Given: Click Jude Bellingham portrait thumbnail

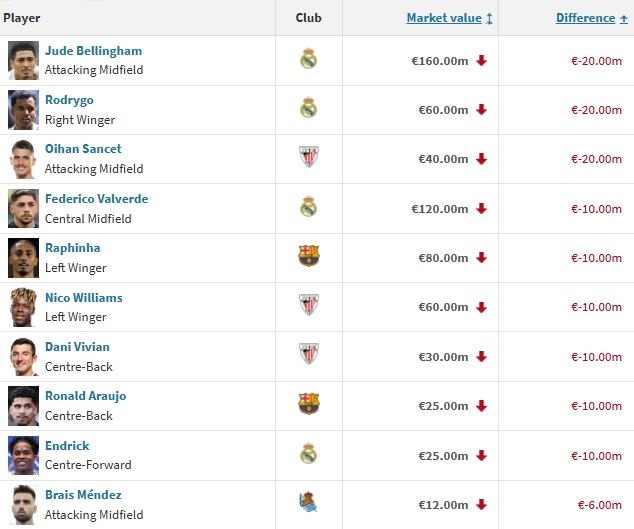Looking at the screenshot, I should click(x=23, y=60).
